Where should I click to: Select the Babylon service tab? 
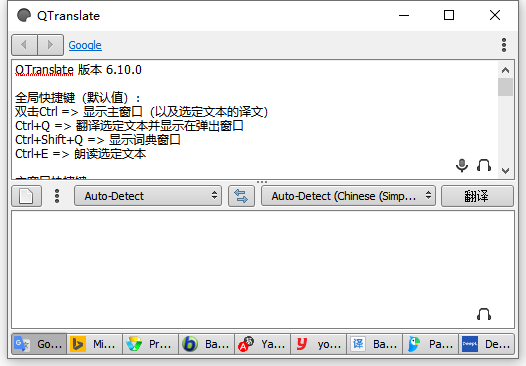207,344
